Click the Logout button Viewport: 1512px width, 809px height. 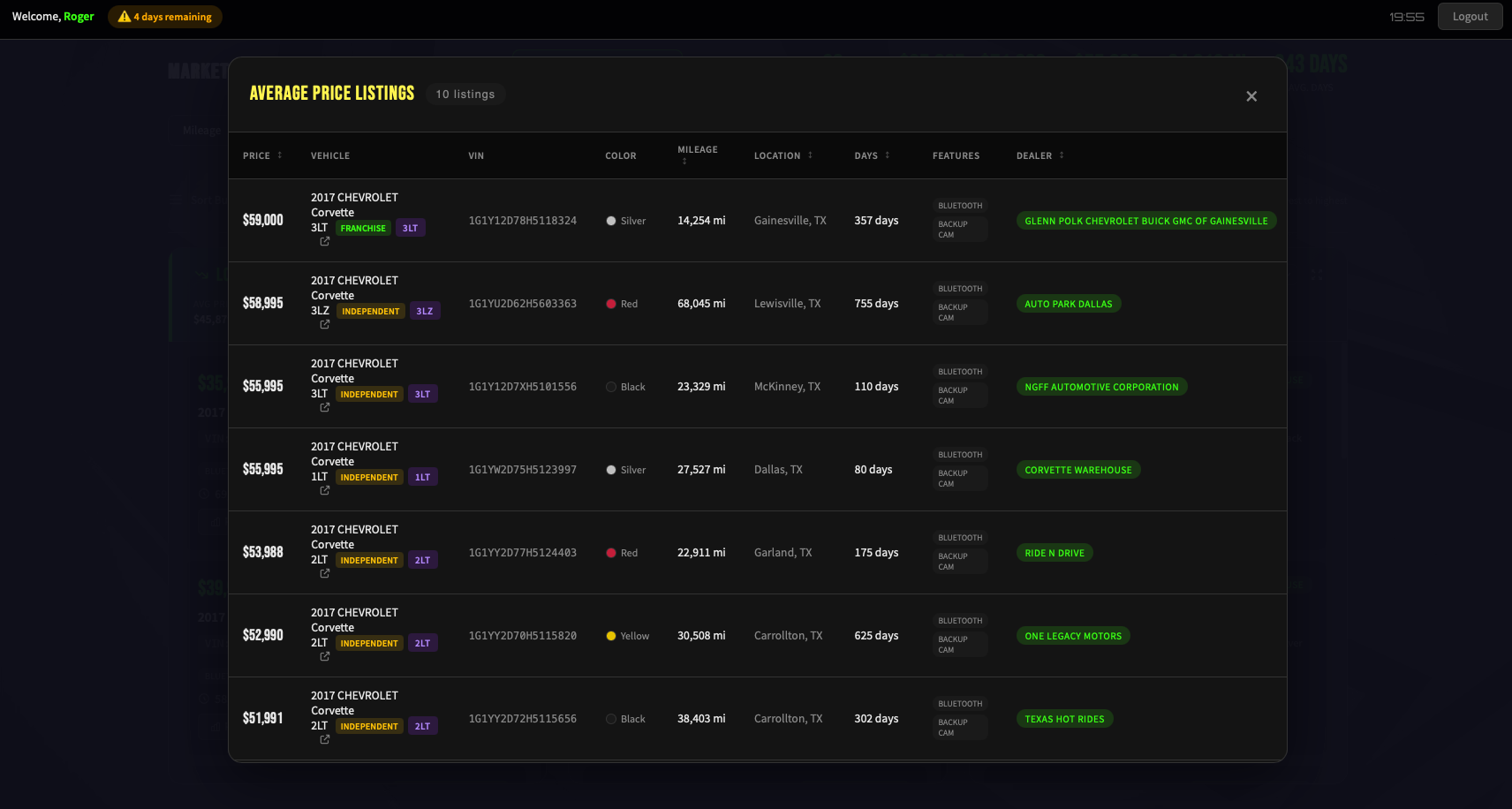[1470, 17]
